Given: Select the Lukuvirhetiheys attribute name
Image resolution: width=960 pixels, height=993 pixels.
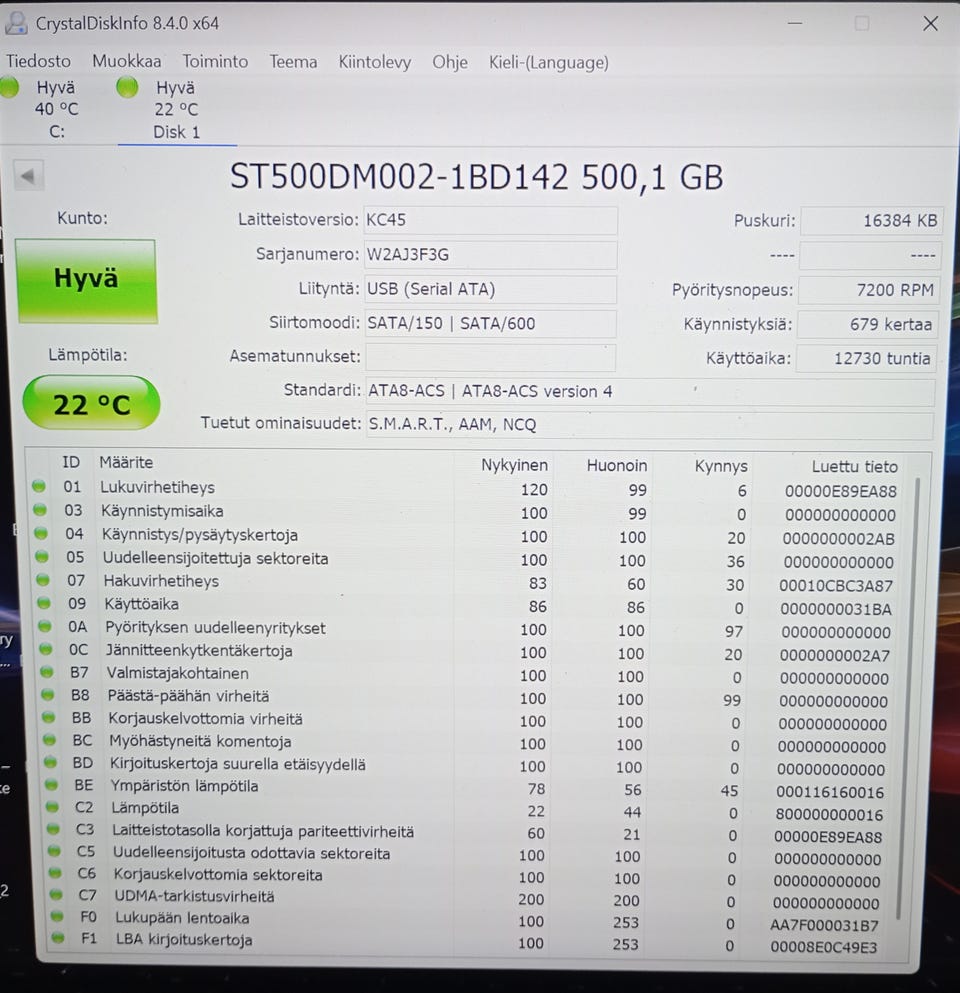Looking at the screenshot, I should (157, 488).
